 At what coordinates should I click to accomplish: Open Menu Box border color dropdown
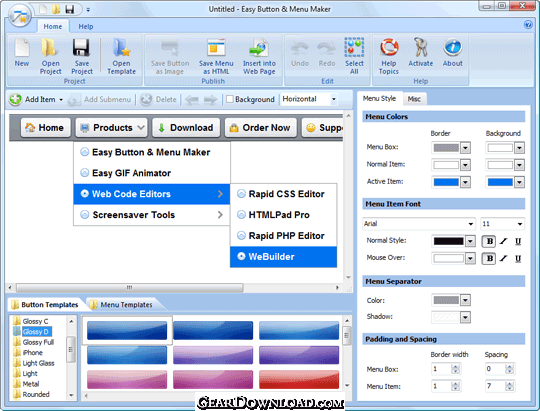[x=465, y=148]
